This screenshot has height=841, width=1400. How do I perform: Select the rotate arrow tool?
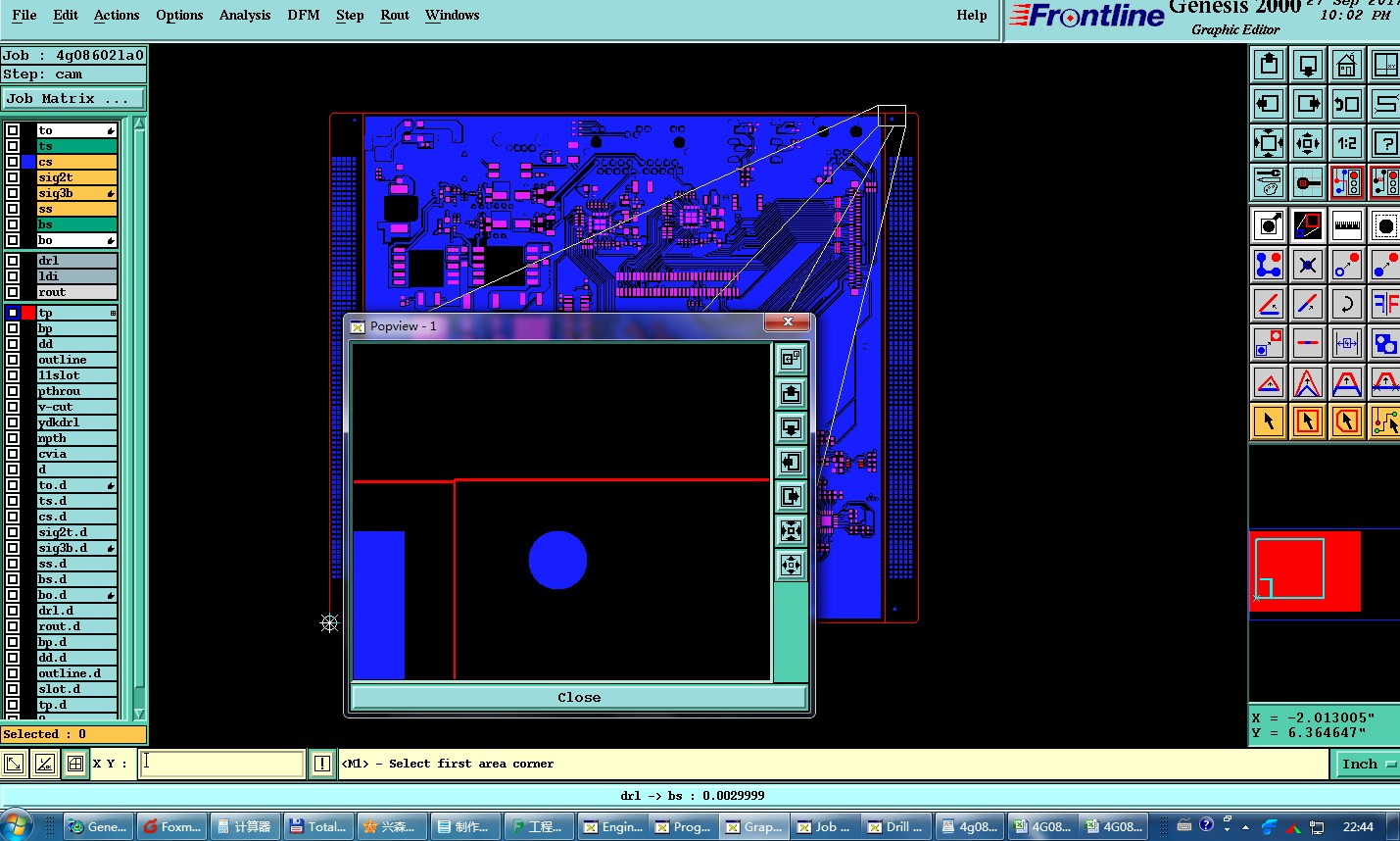coord(1347,304)
